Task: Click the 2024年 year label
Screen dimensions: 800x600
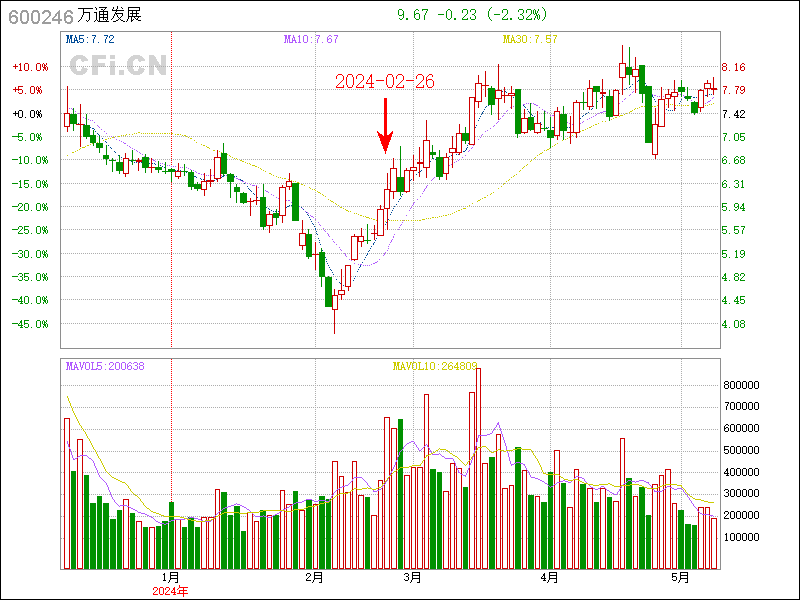Action: pyautogui.click(x=170, y=591)
